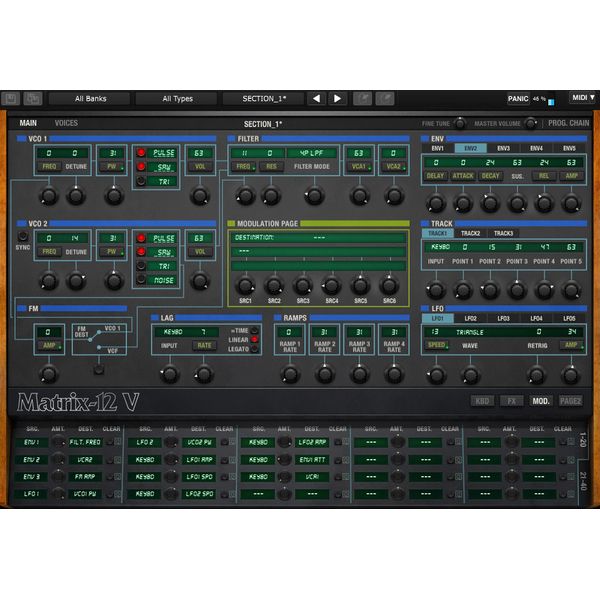The width and height of the screenshot is (600, 600).
Task: Toggle VCO 2 PULSE waveform LED
Action: pos(141,238)
